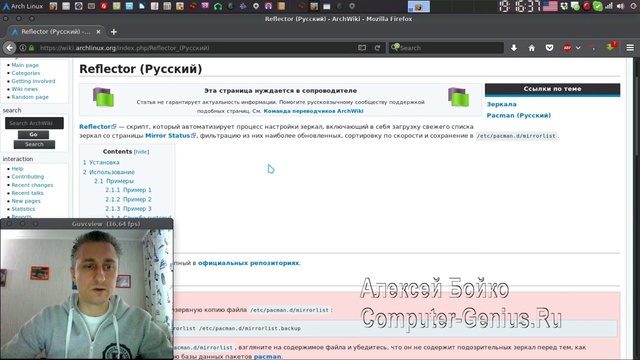Open Getting involved sidebar link
Image resolution: width=640 pixels, height=360 pixels.
pyautogui.click(x=33, y=81)
